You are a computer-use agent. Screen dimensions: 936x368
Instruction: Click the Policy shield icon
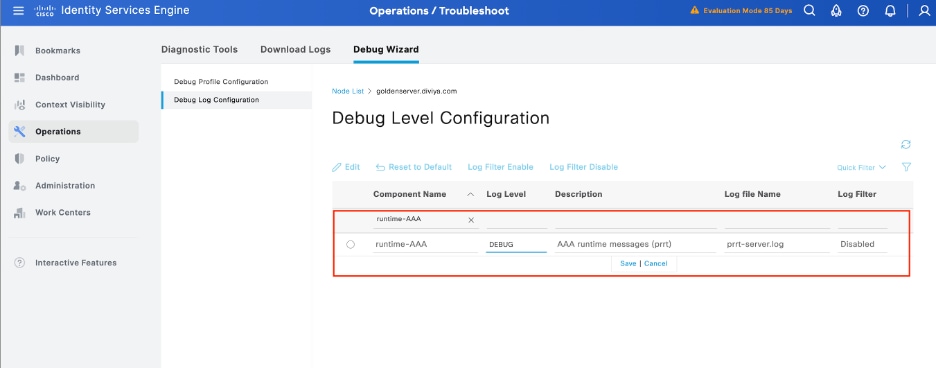pyautogui.click(x=19, y=158)
